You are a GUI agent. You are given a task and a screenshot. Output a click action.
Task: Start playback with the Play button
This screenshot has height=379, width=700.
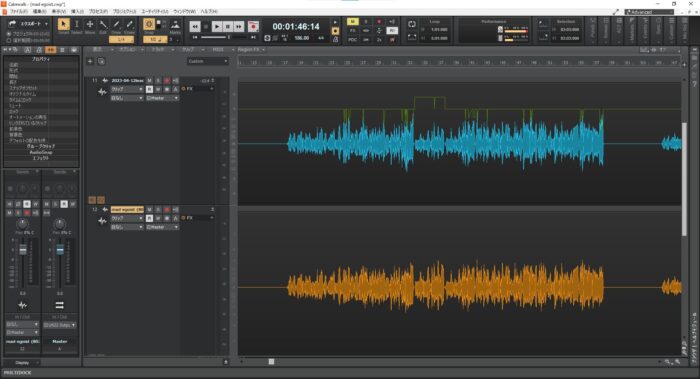pyautogui.click(x=217, y=27)
